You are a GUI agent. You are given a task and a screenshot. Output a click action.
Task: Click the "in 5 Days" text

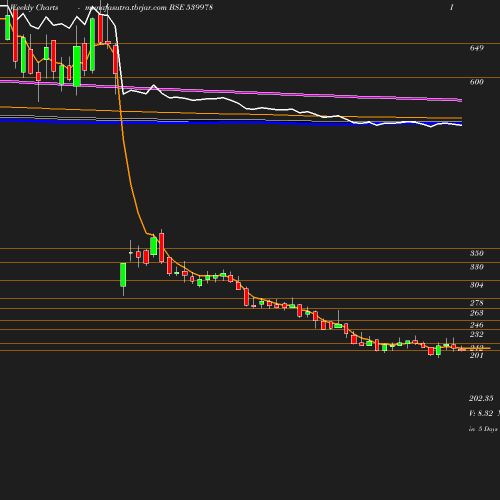(x=483, y=429)
